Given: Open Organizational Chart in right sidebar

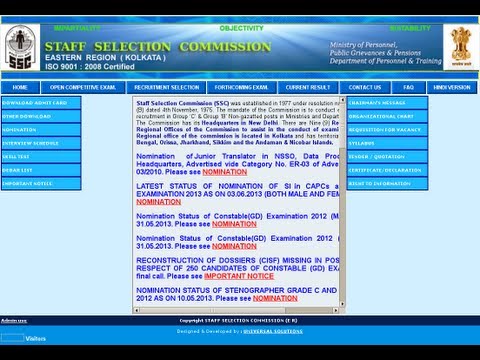Looking at the screenshot, I should coord(387,116).
